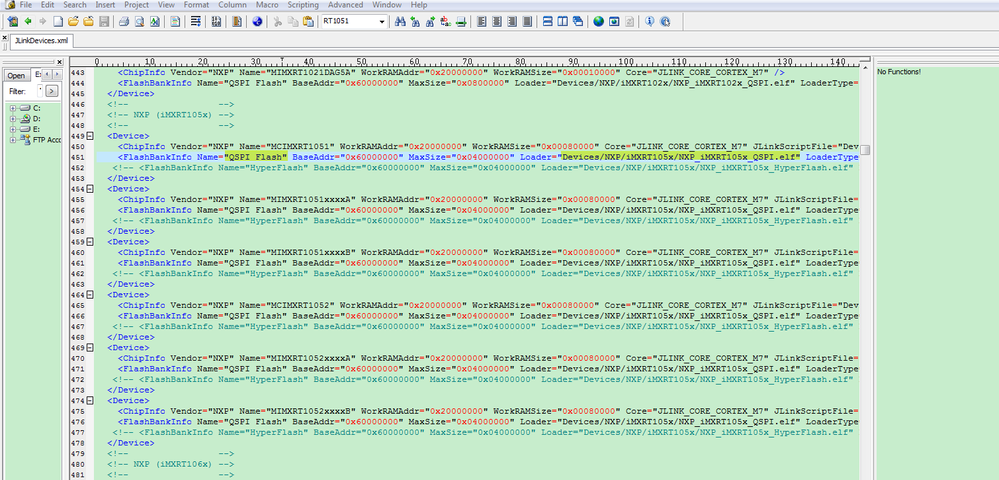Screen dimensions: 999x480
Task: Split window vertically
Action: click(563, 22)
